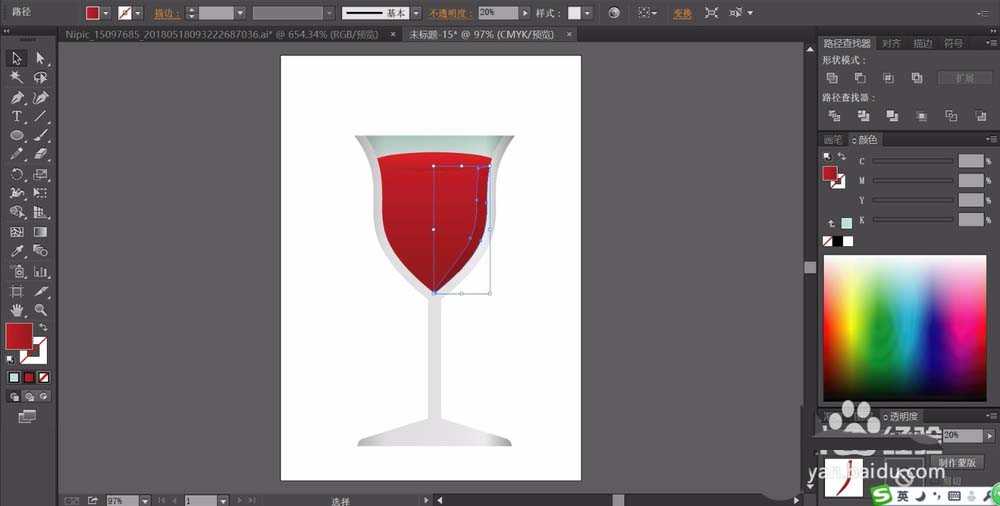1000x506 pixels.
Task: Set the None color mode in toolbox
Action: [44, 377]
